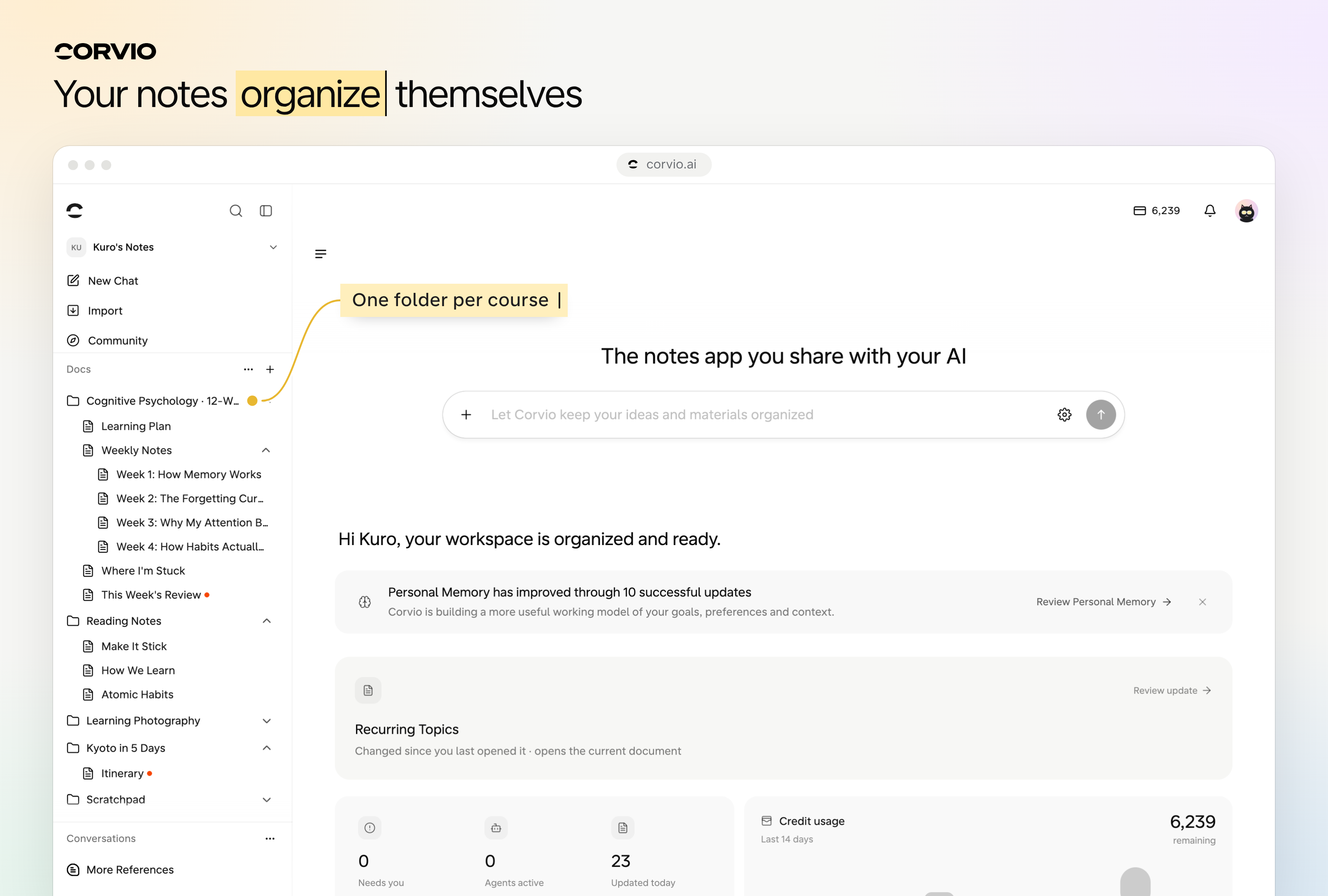This screenshot has height=896, width=1328.
Task: Add a new doc with Docs plus
Action: (270, 370)
